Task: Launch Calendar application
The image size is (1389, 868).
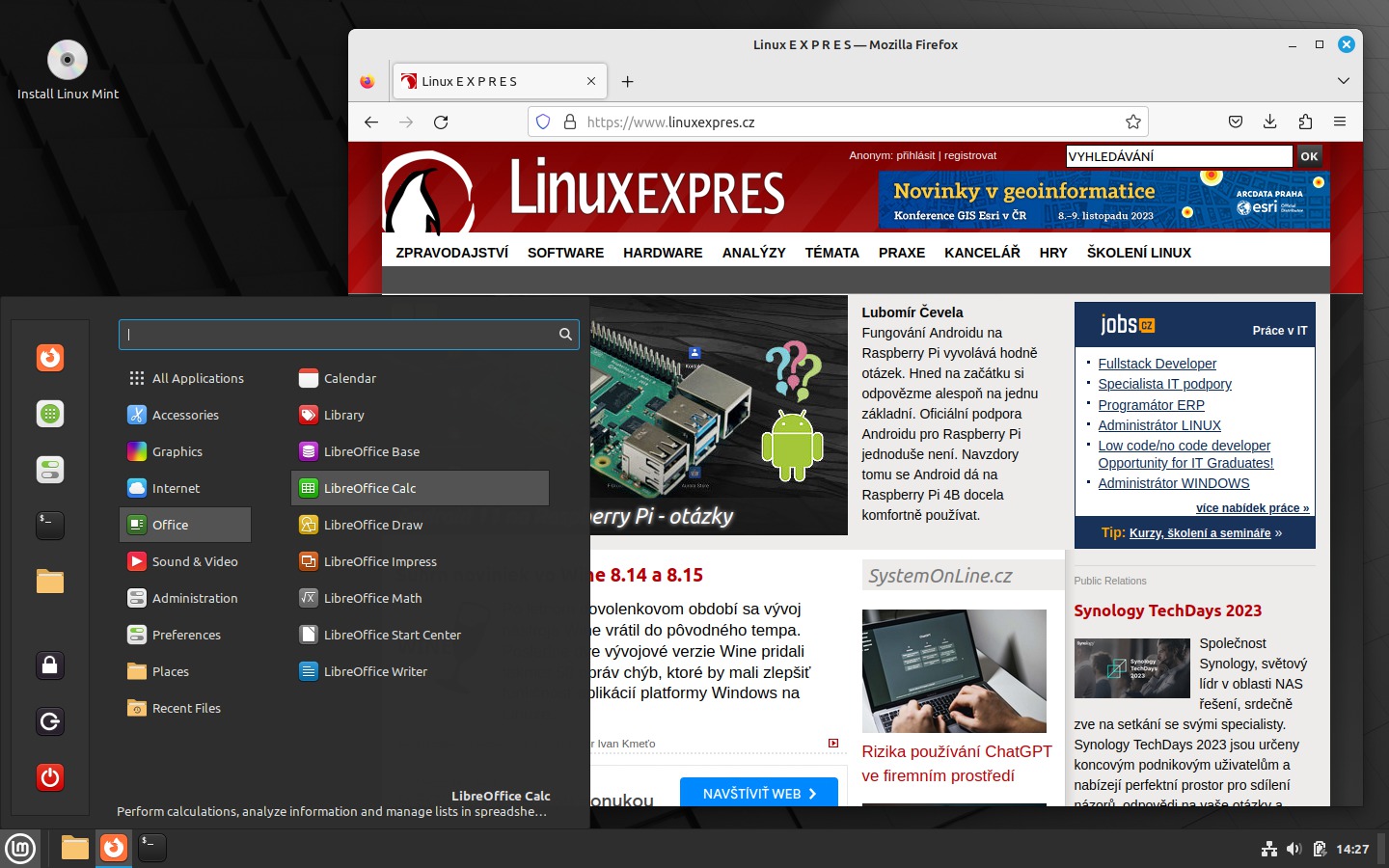Action: pyautogui.click(x=420, y=378)
